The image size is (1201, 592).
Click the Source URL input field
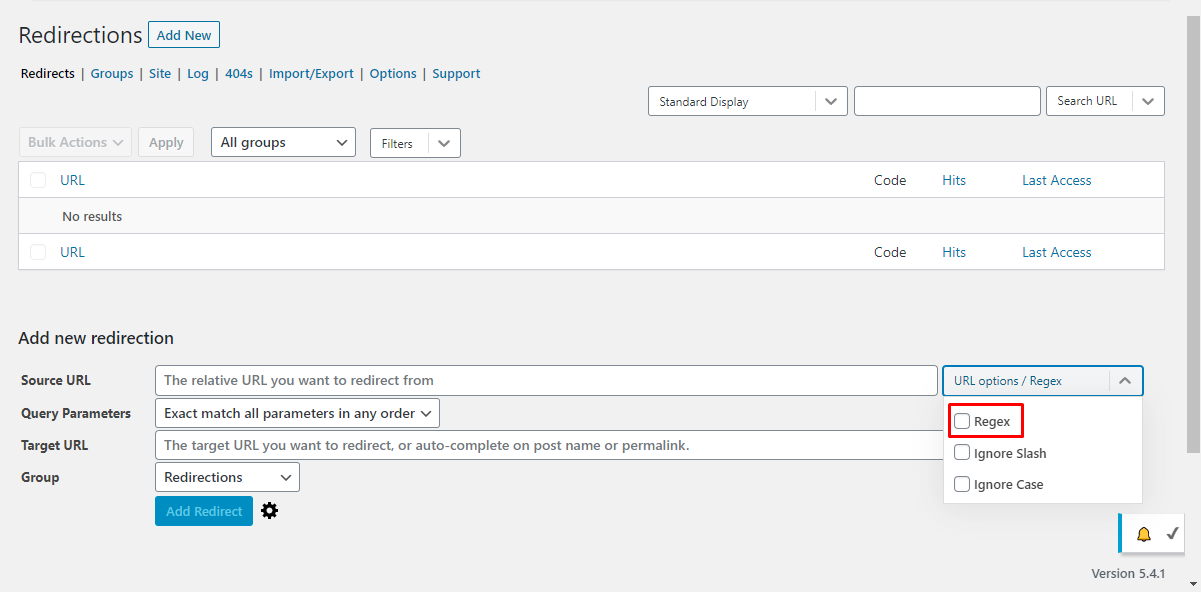pos(546,381)
